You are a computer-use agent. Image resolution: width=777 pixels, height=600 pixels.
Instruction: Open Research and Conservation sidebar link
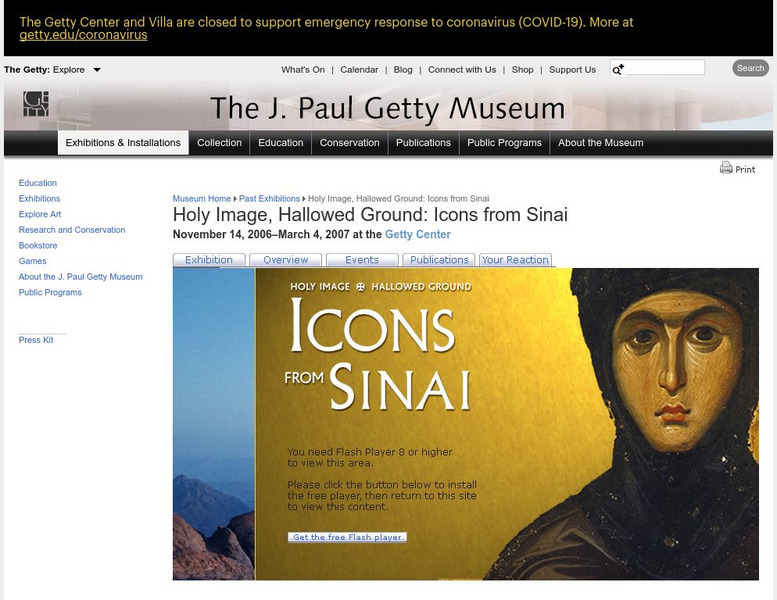click(x=72, y=230)
